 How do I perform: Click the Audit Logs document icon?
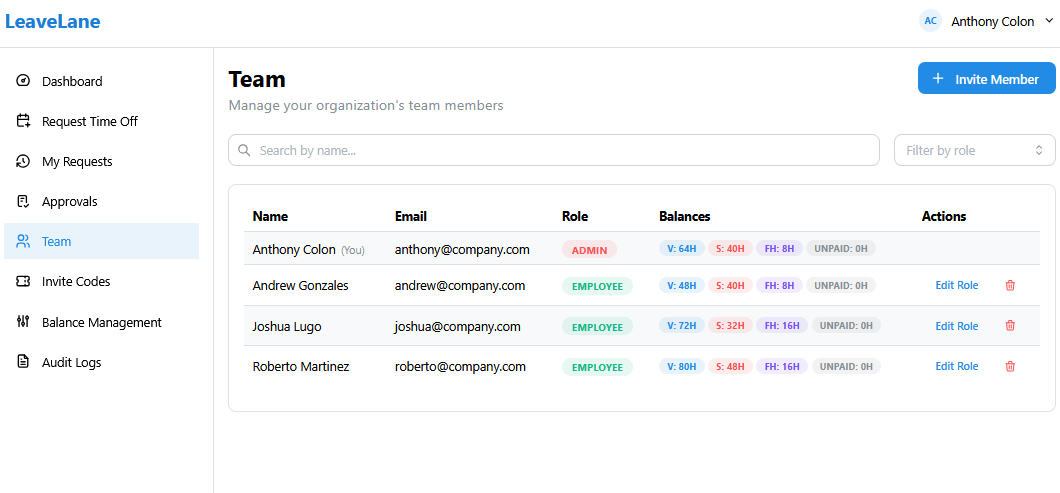point(23,362)
